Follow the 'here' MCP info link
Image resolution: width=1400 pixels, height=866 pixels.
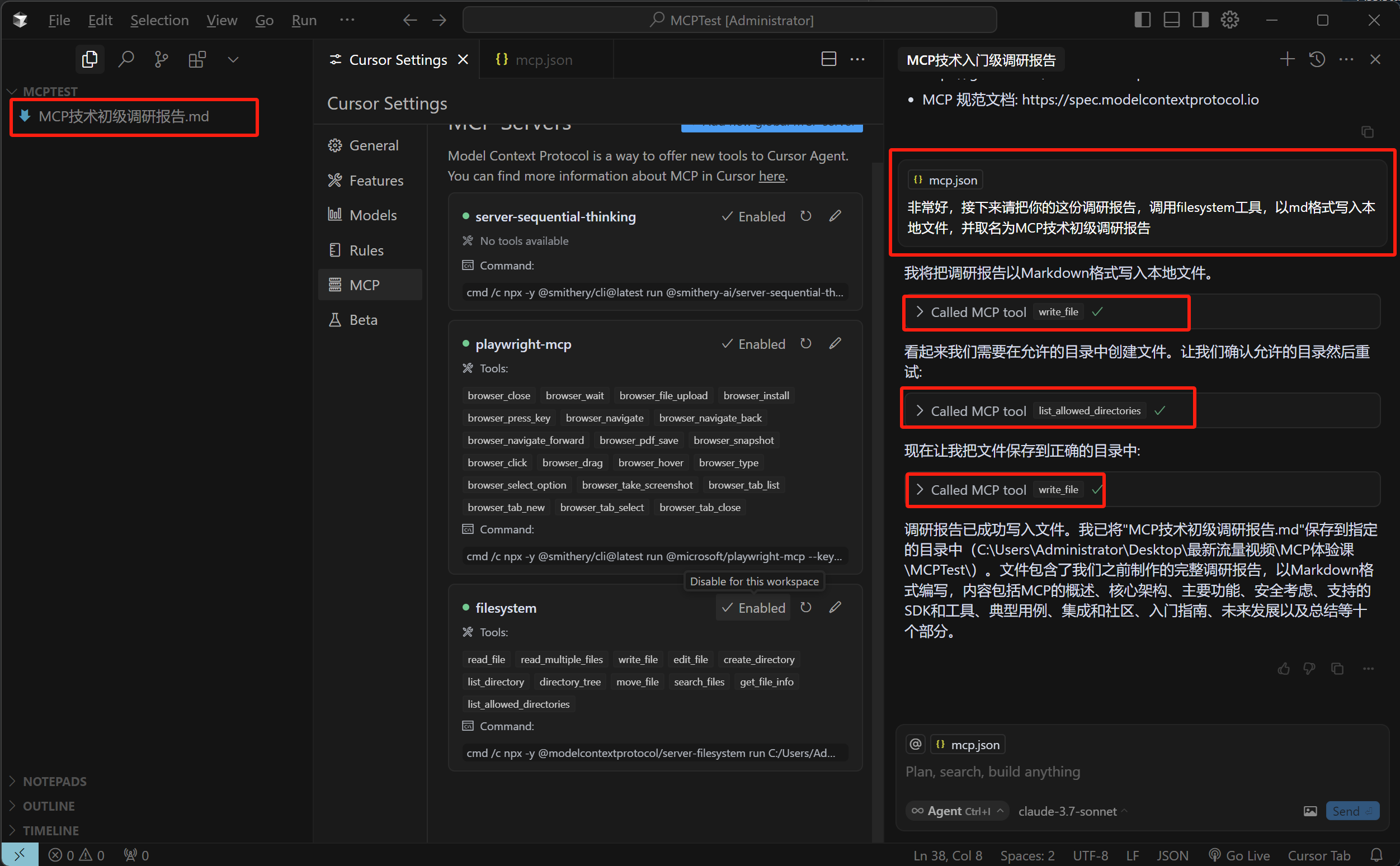[x=772, y=176]
